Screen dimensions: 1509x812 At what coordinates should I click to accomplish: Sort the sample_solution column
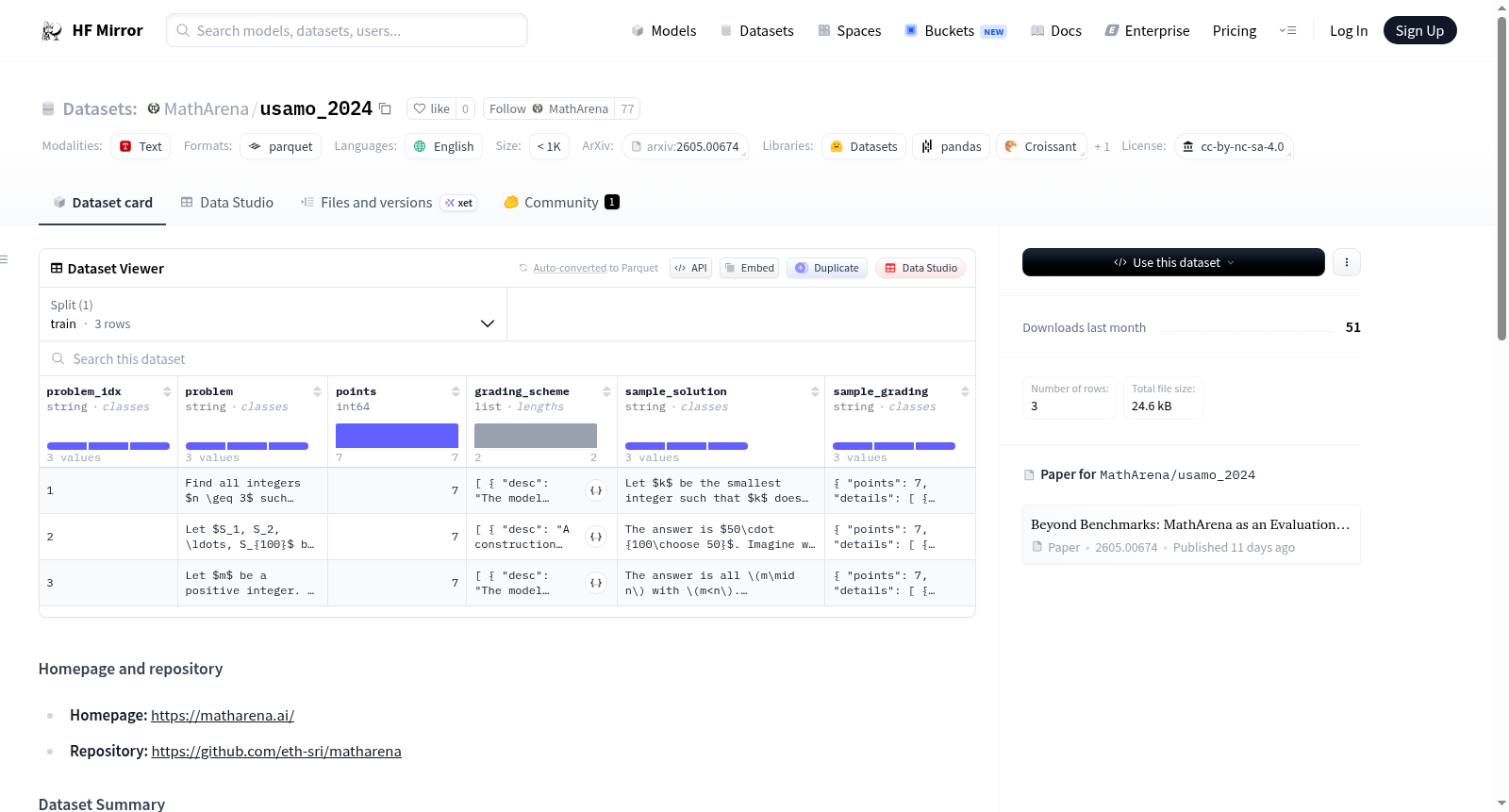[x=815, y=391]
